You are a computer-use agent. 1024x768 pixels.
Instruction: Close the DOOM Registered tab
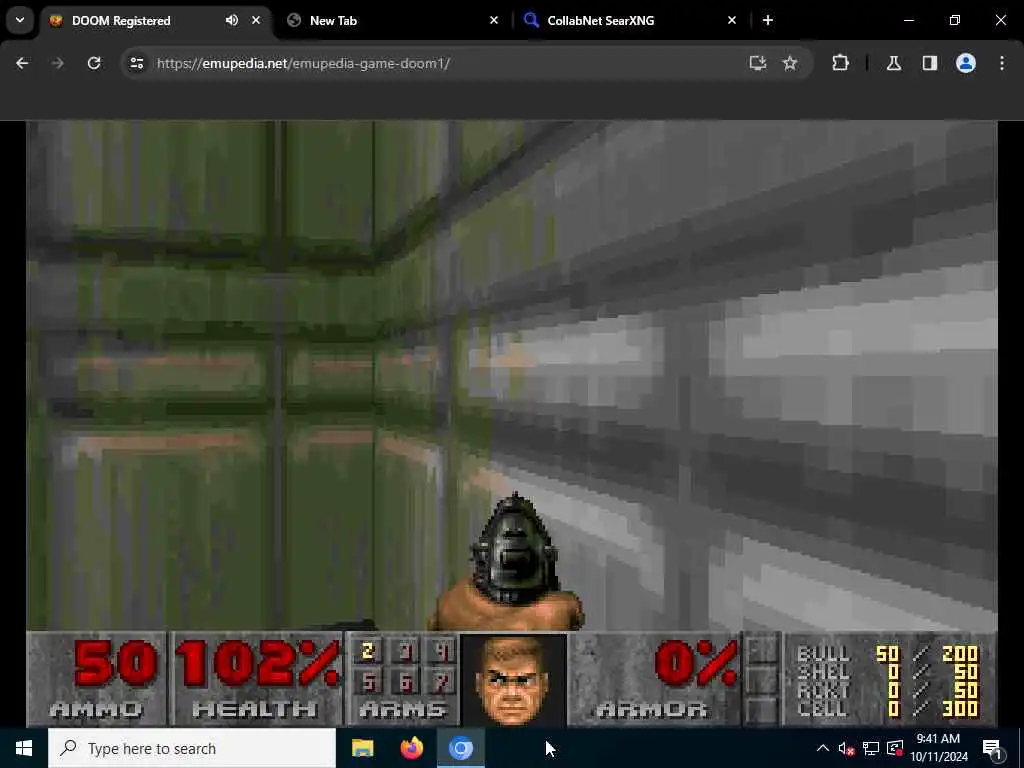click(x=256, y=20)
